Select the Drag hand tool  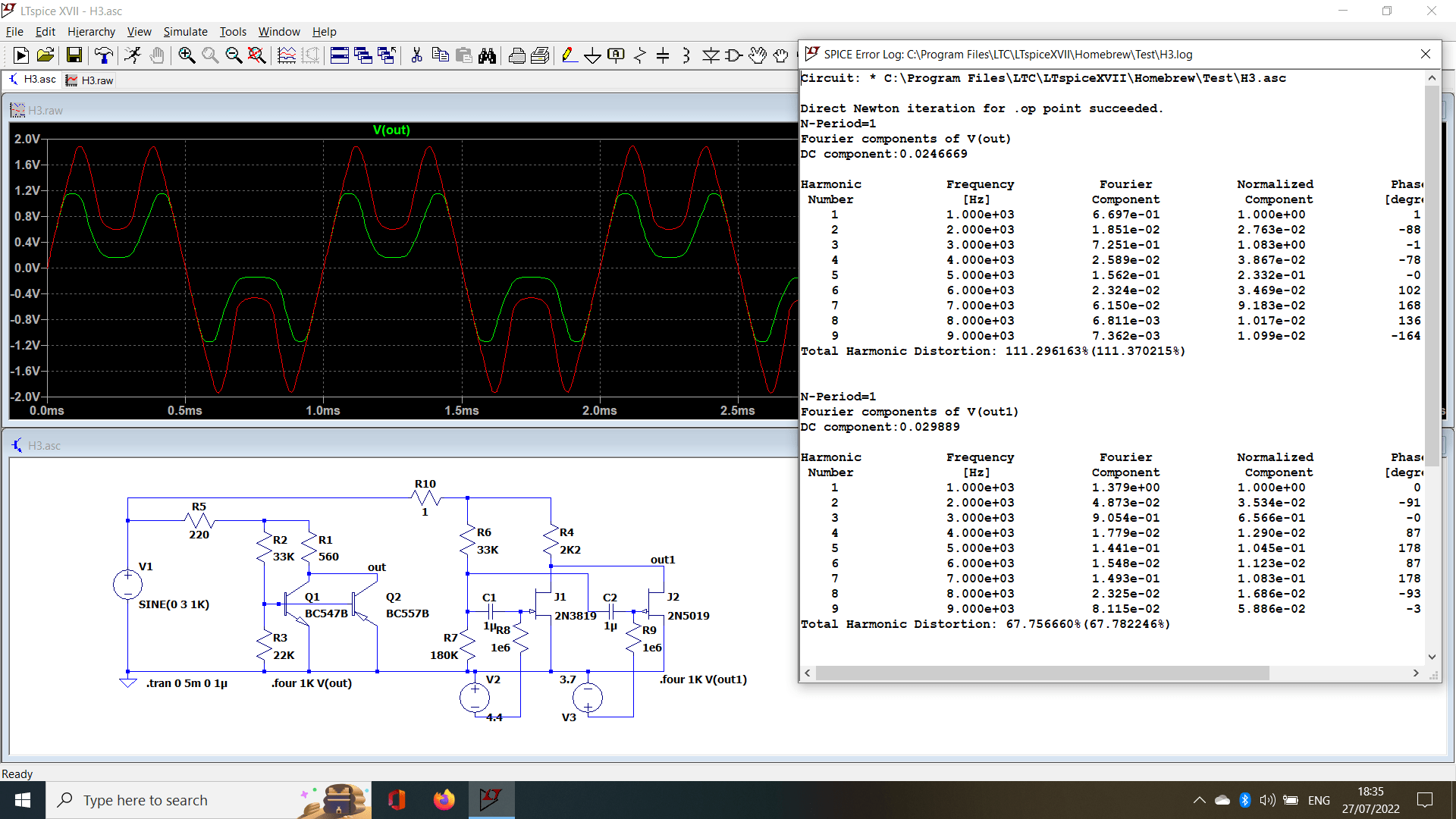pyautogui.click(x=781, y=55)
